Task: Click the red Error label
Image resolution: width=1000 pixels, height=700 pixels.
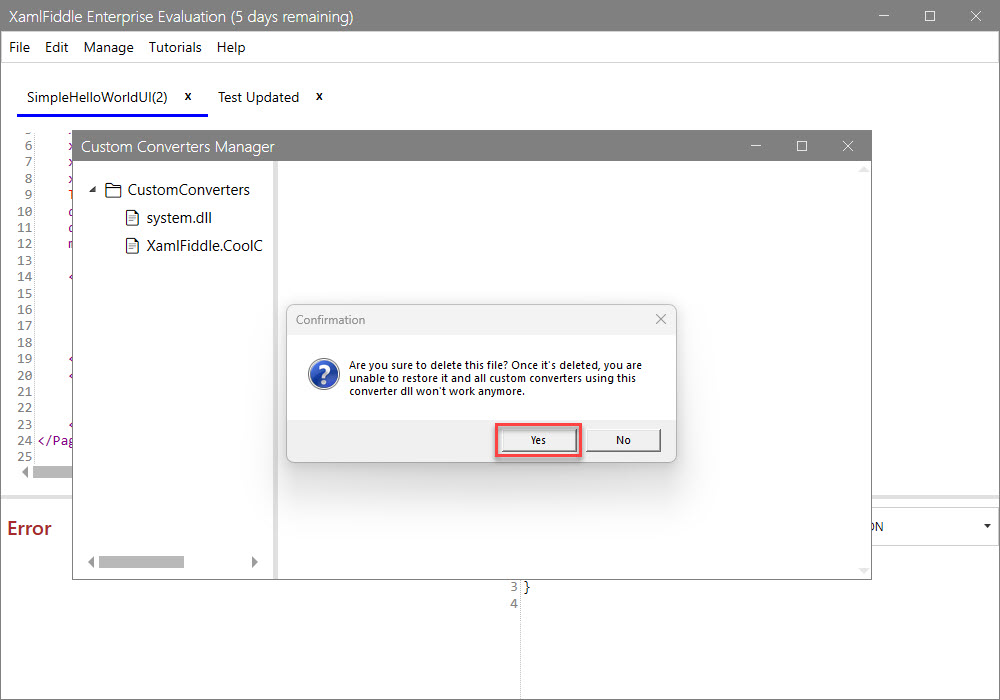Action: pyautogui.click(x=29, y=528)
